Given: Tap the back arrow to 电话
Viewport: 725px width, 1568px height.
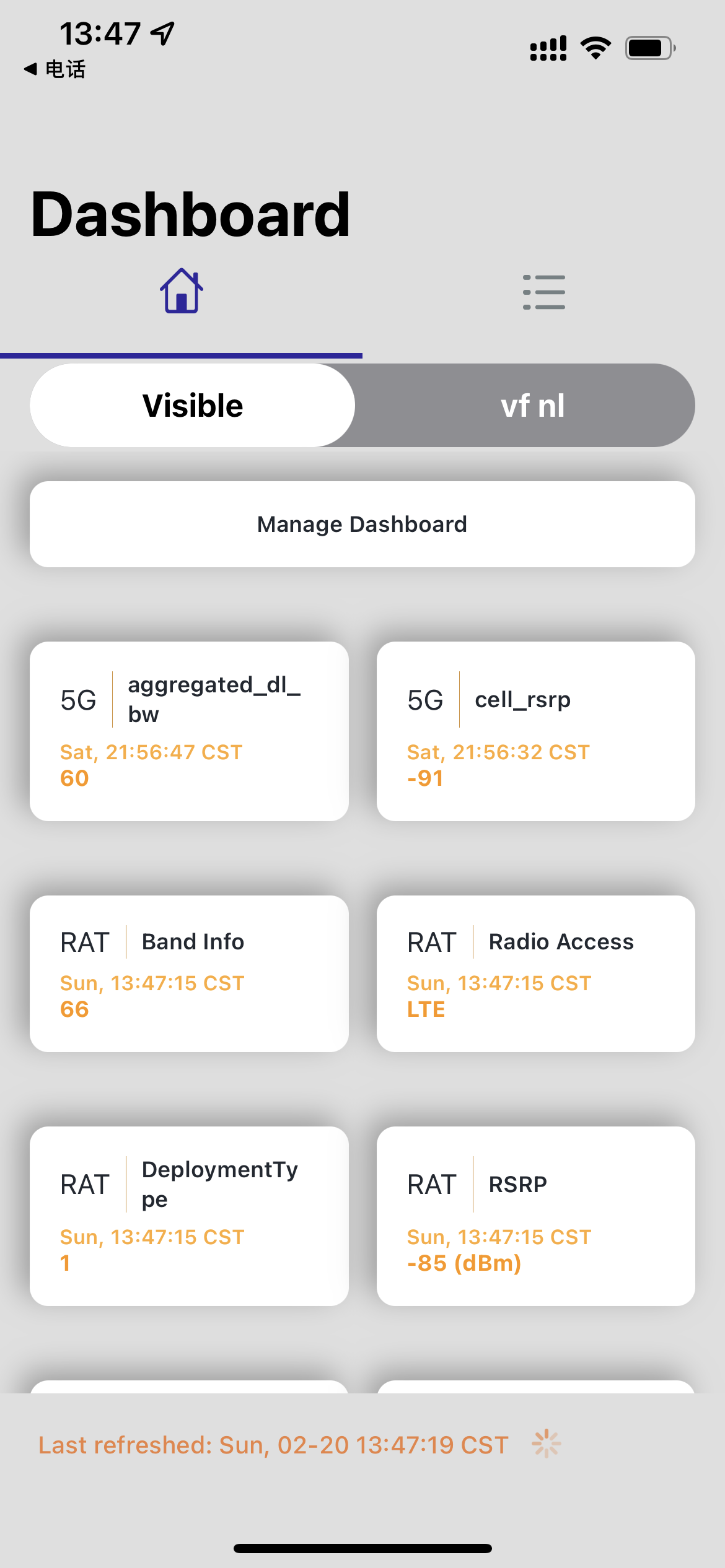Looking at the screenshot, I should (30, 69).
